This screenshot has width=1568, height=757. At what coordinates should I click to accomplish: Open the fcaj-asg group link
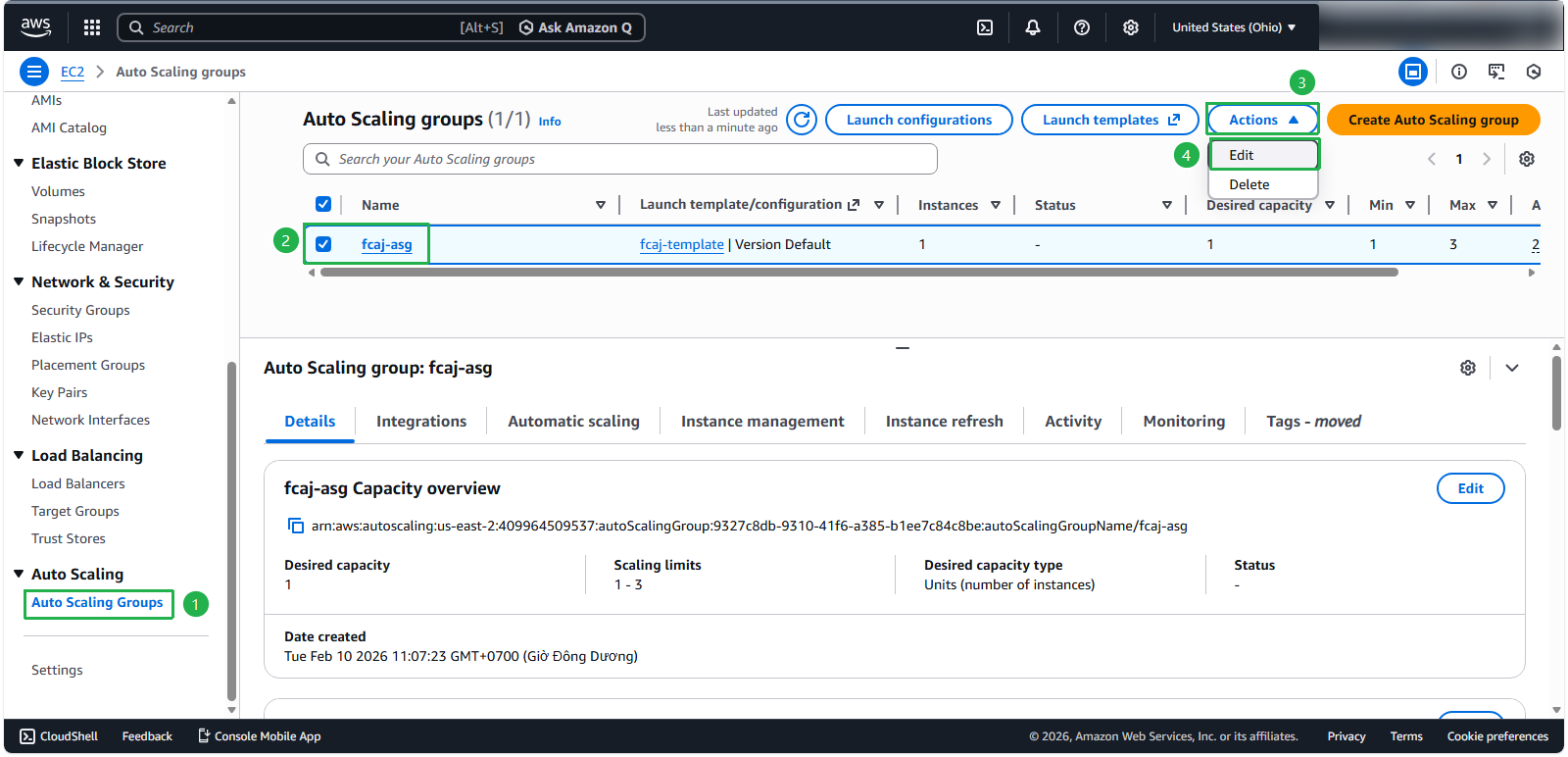(386, 244)
